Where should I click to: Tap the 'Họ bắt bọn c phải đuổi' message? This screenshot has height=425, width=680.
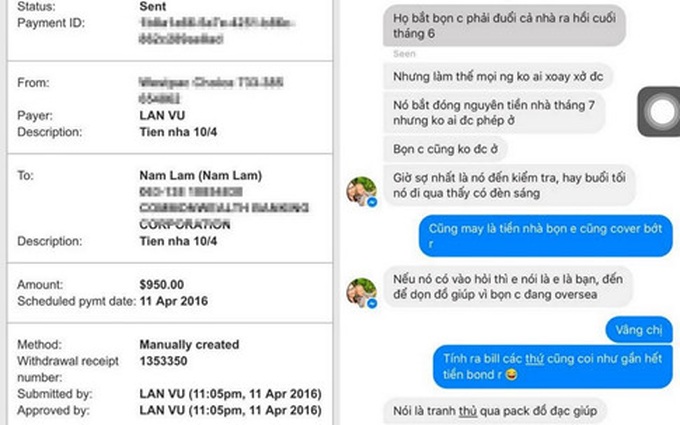[504, 26]
